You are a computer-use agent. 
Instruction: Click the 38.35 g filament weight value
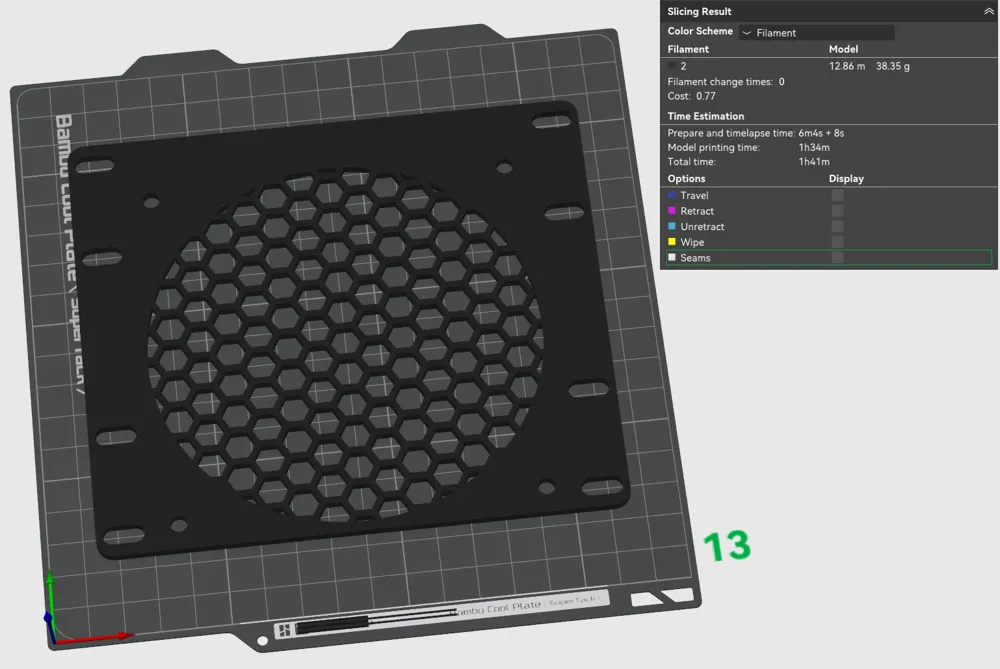click(x=893, y=66)
